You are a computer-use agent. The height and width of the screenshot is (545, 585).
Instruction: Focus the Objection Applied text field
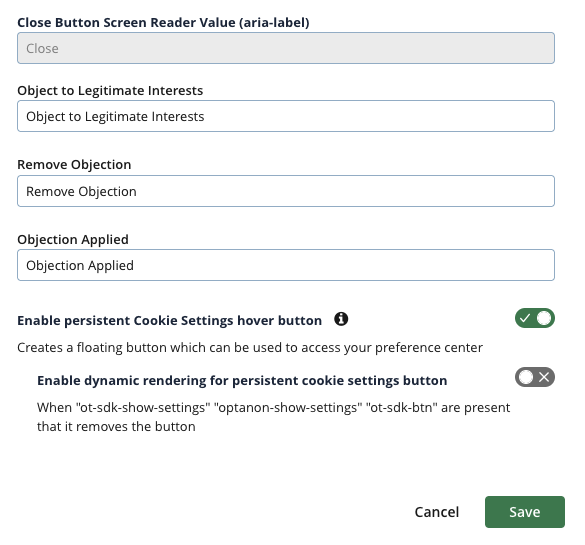click(x=286, y=265)
